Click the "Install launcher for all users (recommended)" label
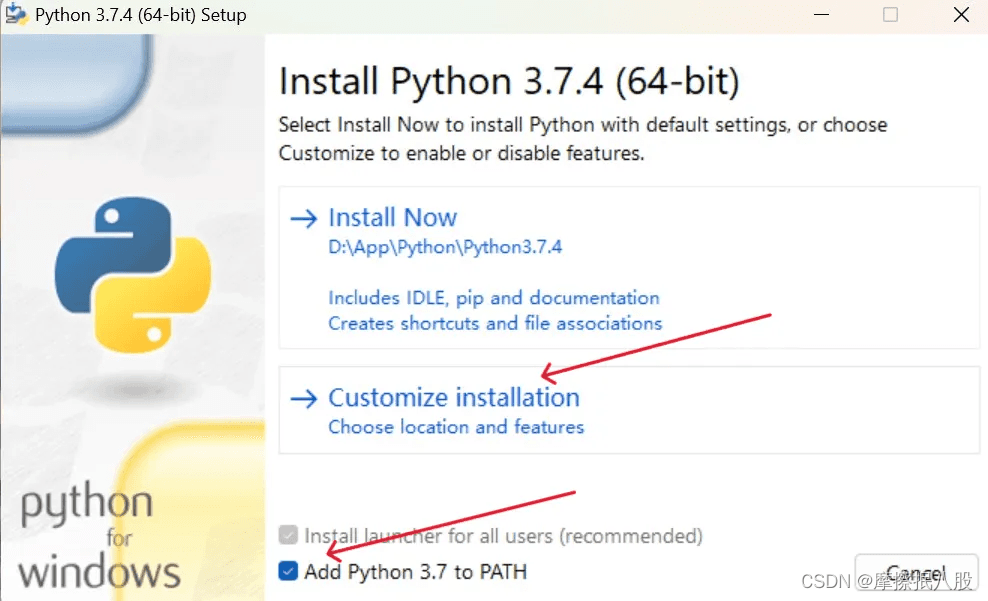The width and height of the screenshot is (988, 601). [x=503, y=536]
